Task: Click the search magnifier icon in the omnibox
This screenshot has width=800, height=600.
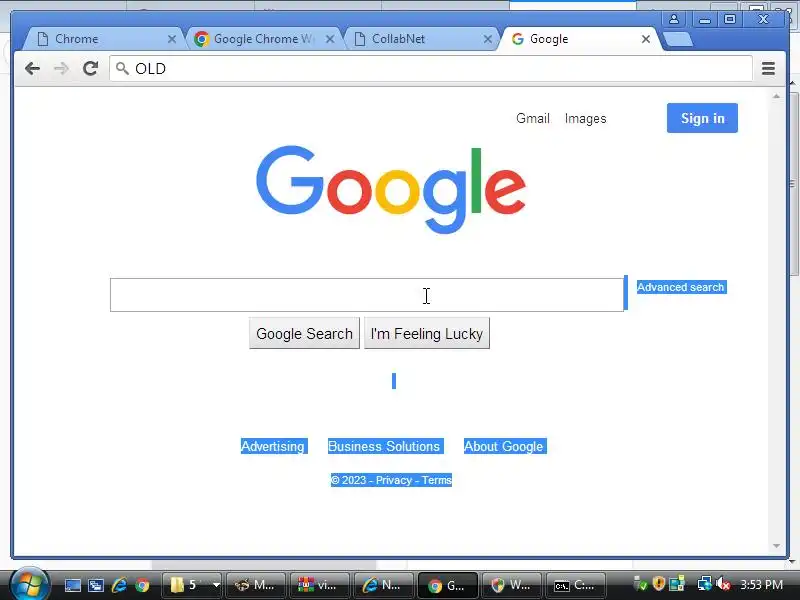Action: tap(122, 68)
